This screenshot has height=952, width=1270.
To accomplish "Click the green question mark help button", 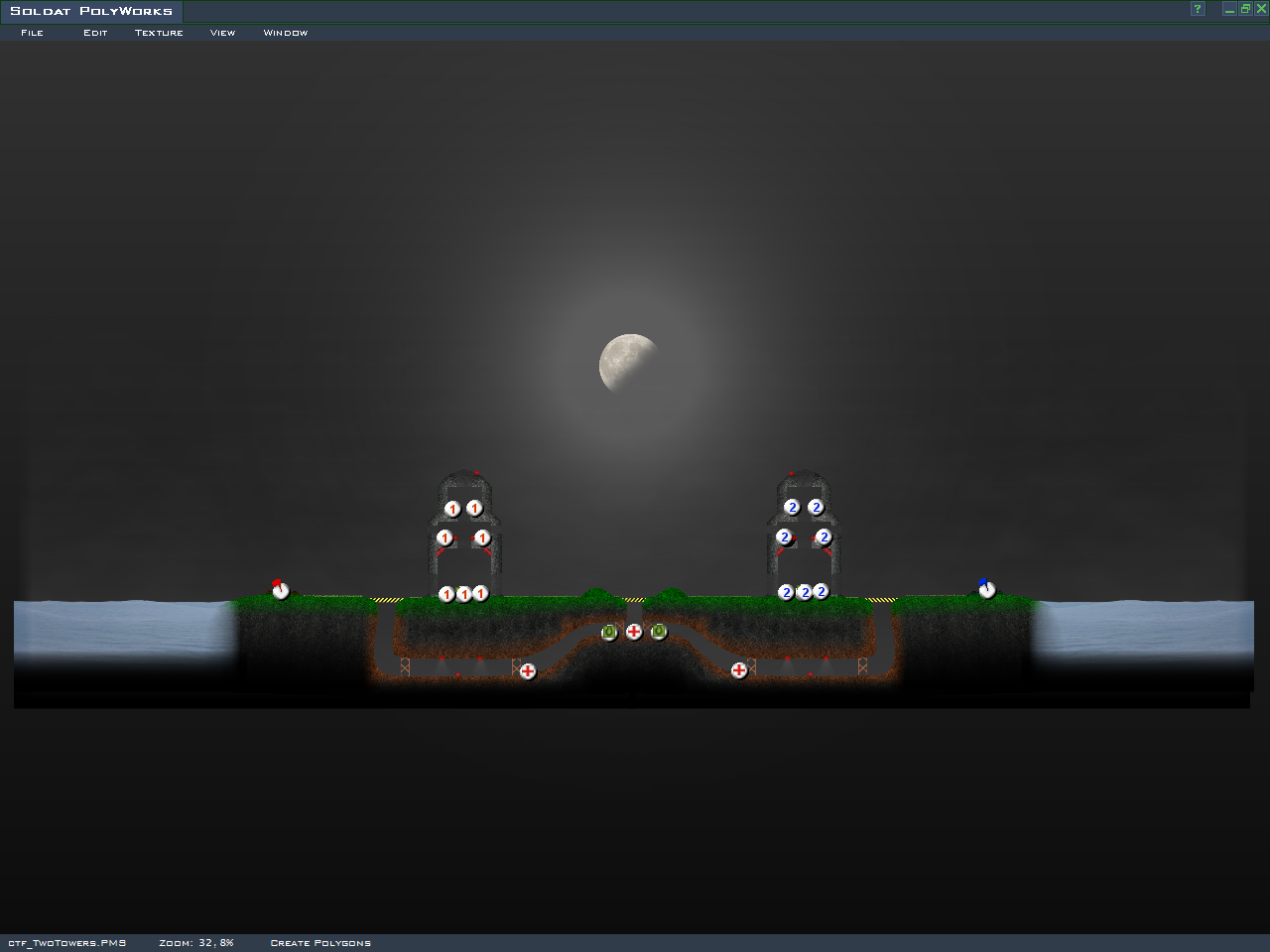I will (x=1198, y=9).
